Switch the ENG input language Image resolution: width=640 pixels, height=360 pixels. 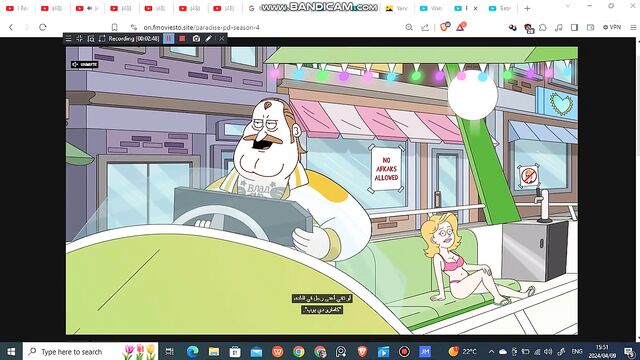tap(577, 351)
